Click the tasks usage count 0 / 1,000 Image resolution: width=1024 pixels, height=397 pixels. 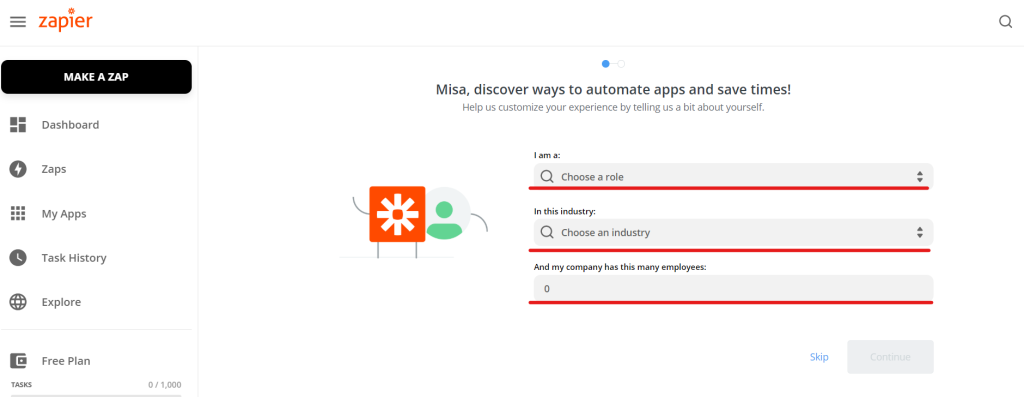pyautogui.click(x=165, y=385)
